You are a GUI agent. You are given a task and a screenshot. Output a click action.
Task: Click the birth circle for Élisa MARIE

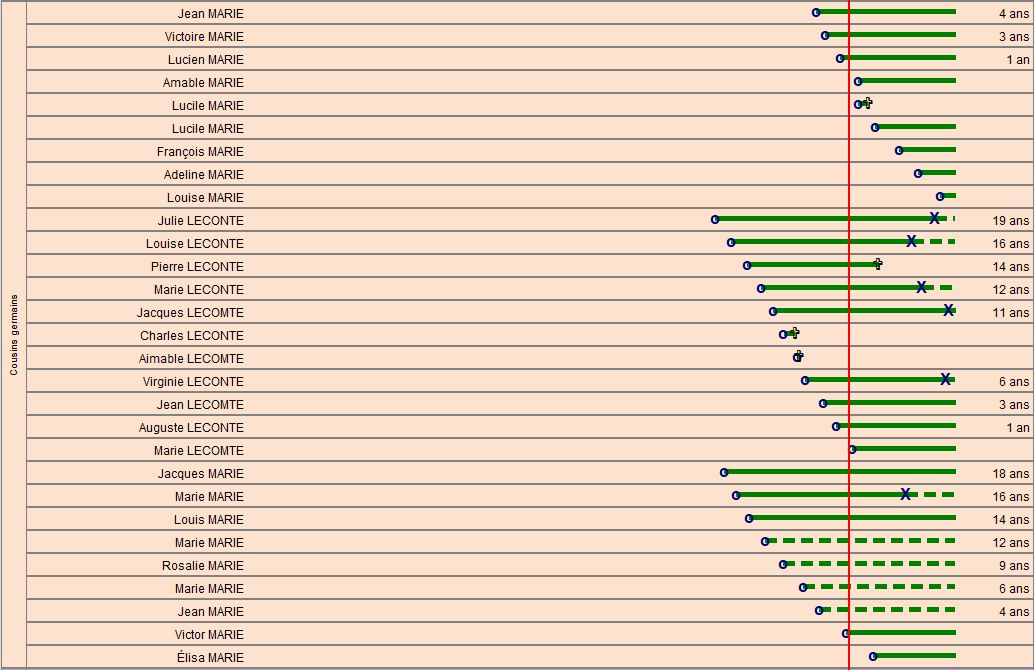pyautogui.click(x=873, y=656)
